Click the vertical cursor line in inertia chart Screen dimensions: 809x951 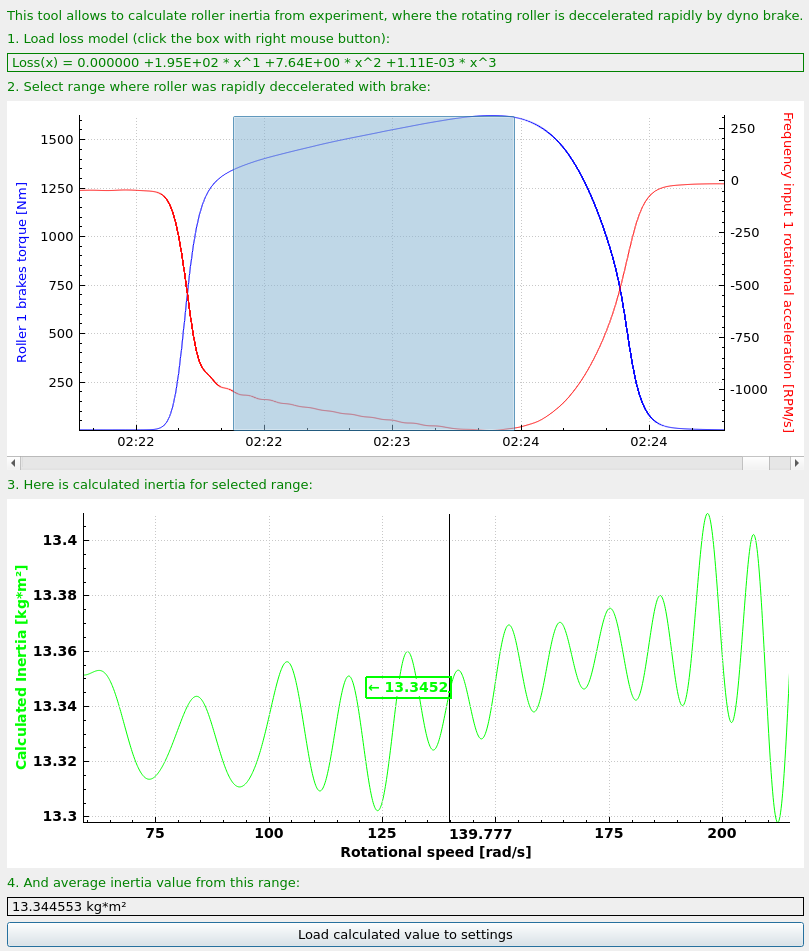point(449,667)
